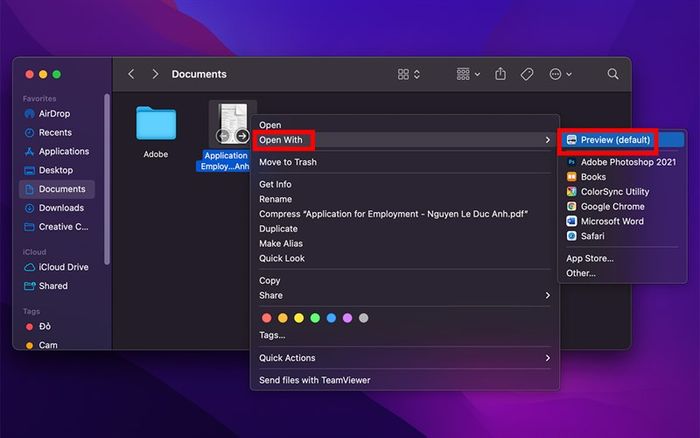Open Creative Cloud folder in sidebar
The height and width of the screenshot is (438, 700).
pos(56,227)
